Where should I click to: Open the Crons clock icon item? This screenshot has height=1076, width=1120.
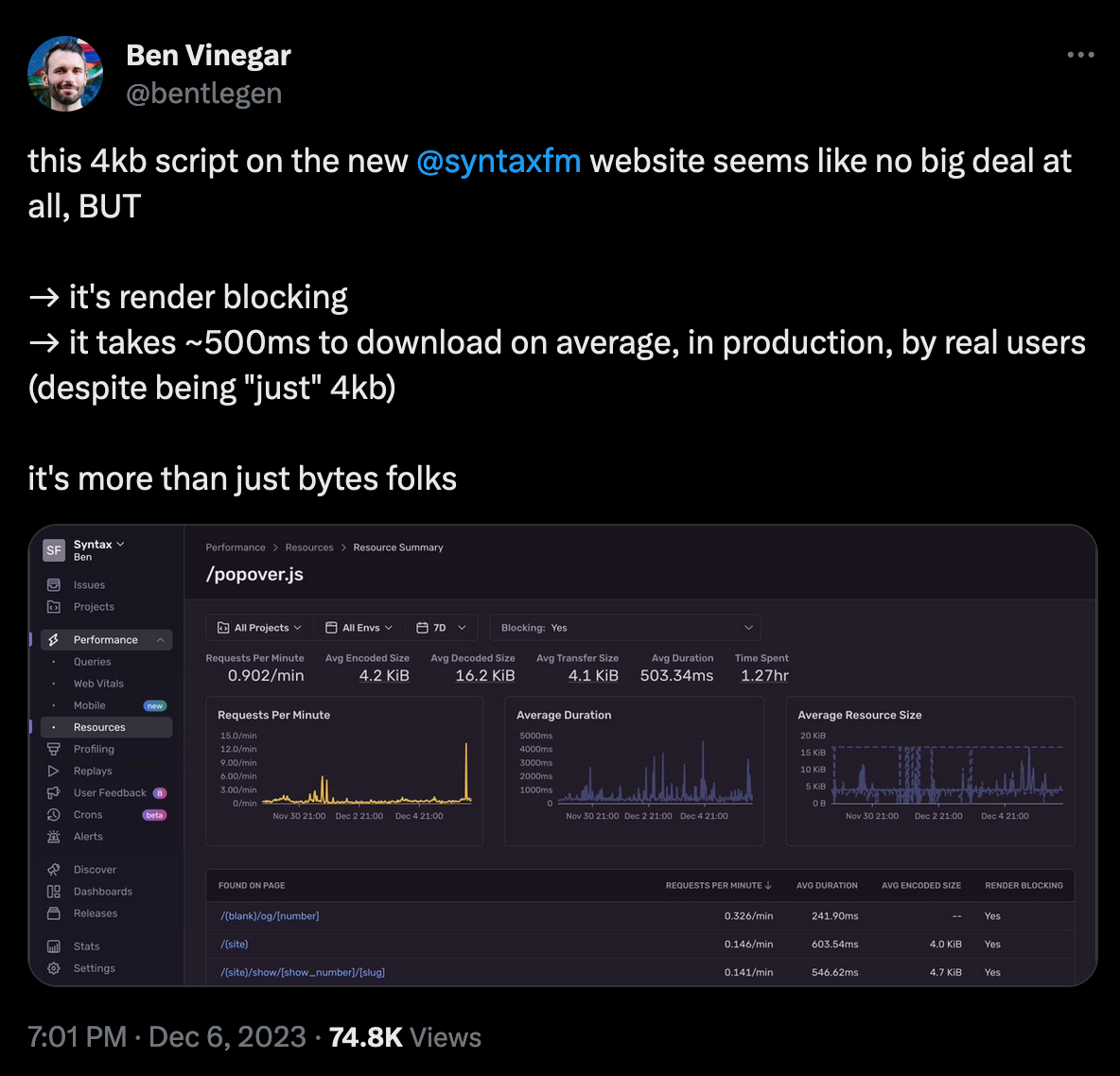point(54,815)
